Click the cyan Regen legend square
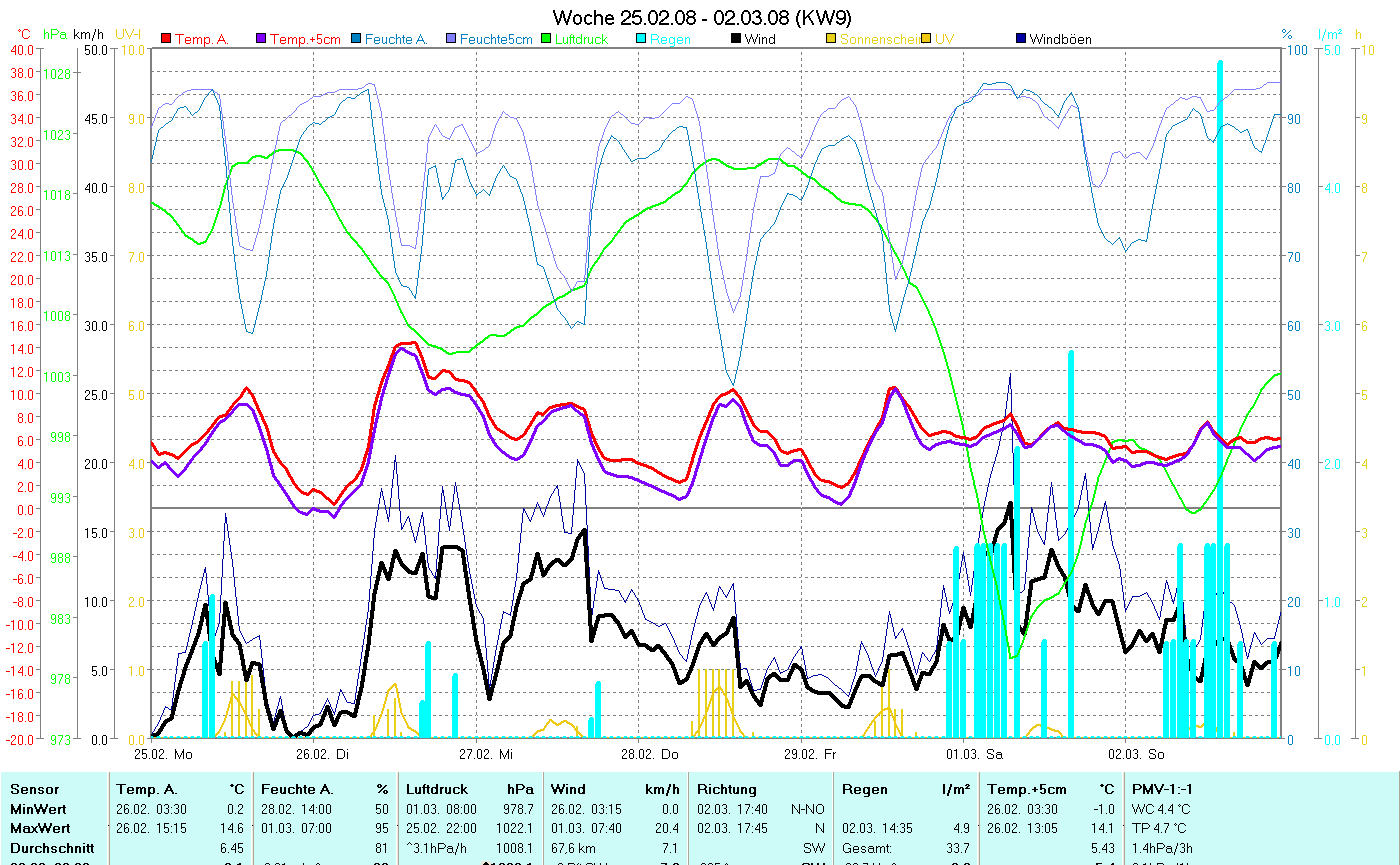Viewport: 1400px width, 865px height. pos(642,39)
